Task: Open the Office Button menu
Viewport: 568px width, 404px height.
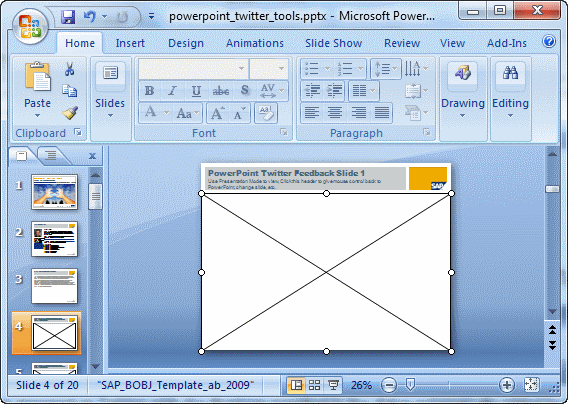Action: coord(30,27)
